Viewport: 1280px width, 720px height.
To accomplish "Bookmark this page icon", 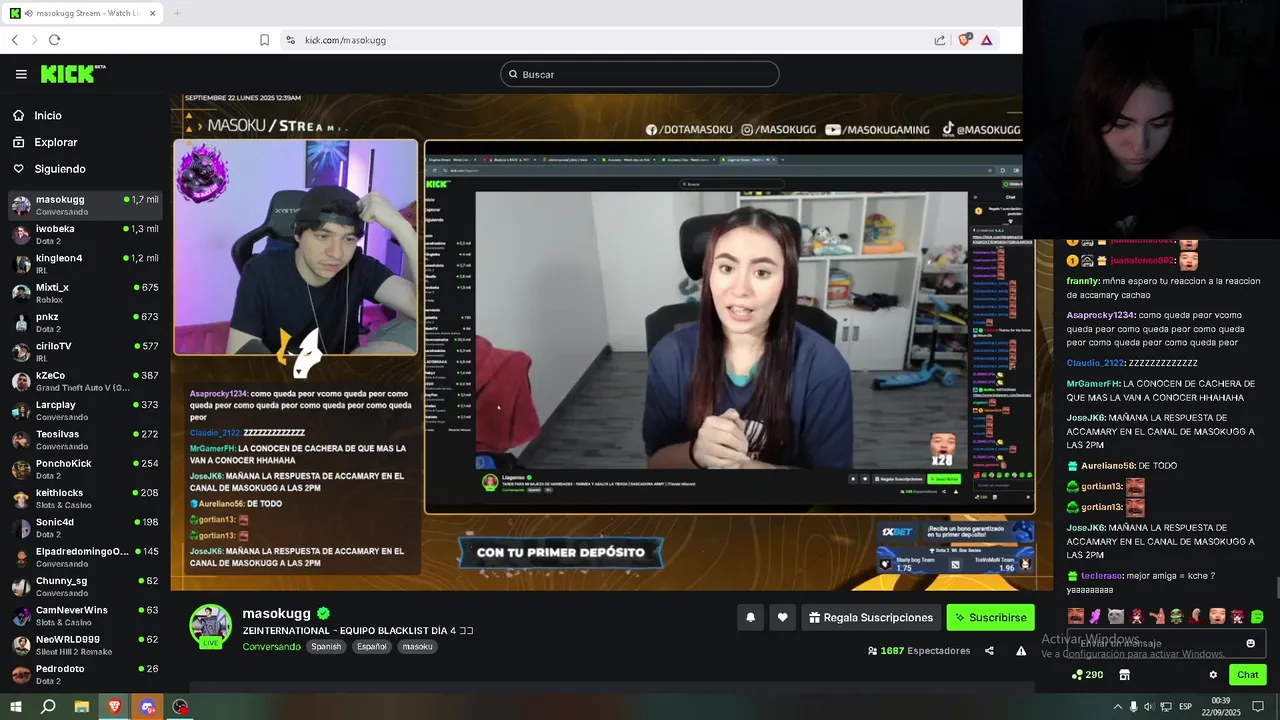I will 264,40.
